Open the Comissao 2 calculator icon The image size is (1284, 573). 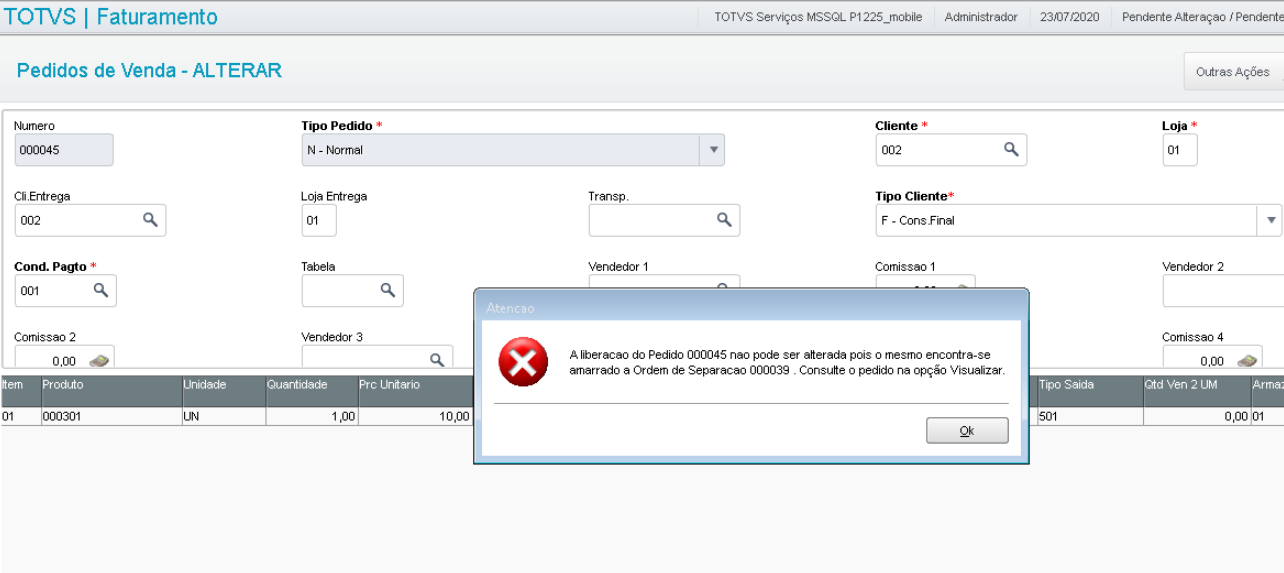tap(99, 361)
